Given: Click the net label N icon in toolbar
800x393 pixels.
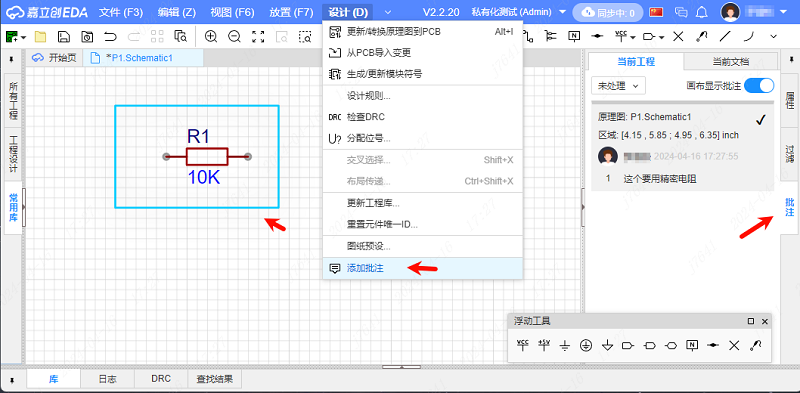Looking at the screenshot, I should [574, 36].
